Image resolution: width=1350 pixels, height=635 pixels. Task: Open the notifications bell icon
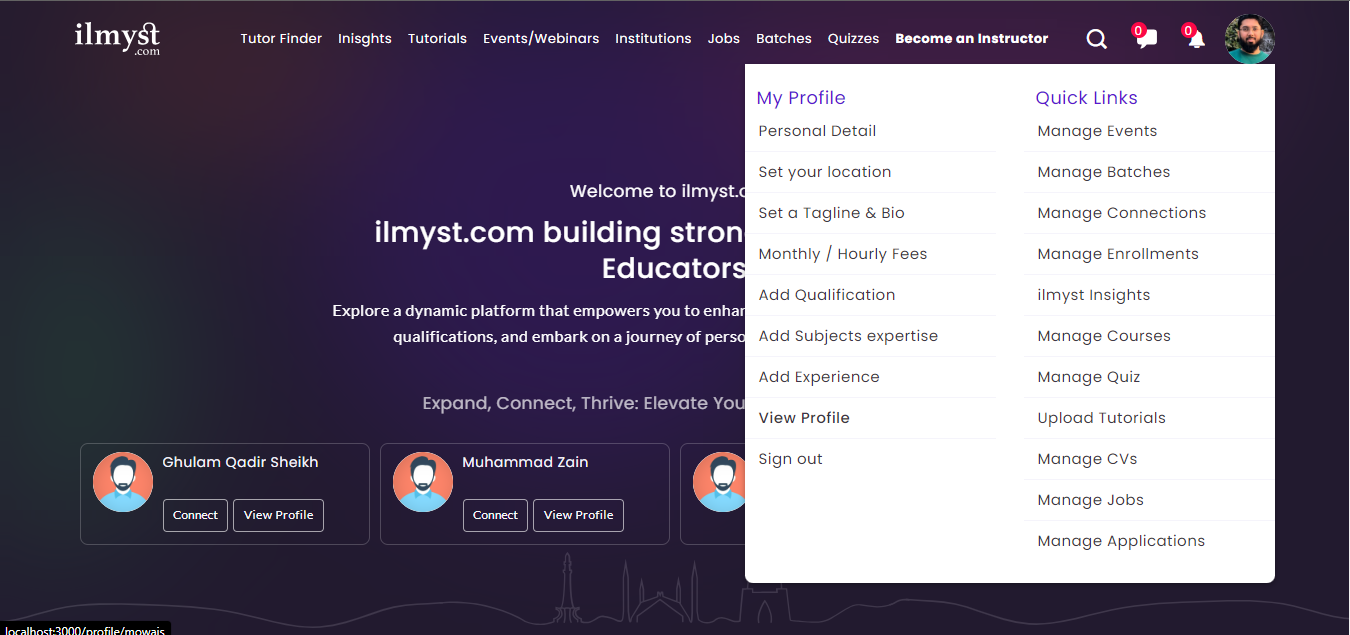[x=1196, y=39]
